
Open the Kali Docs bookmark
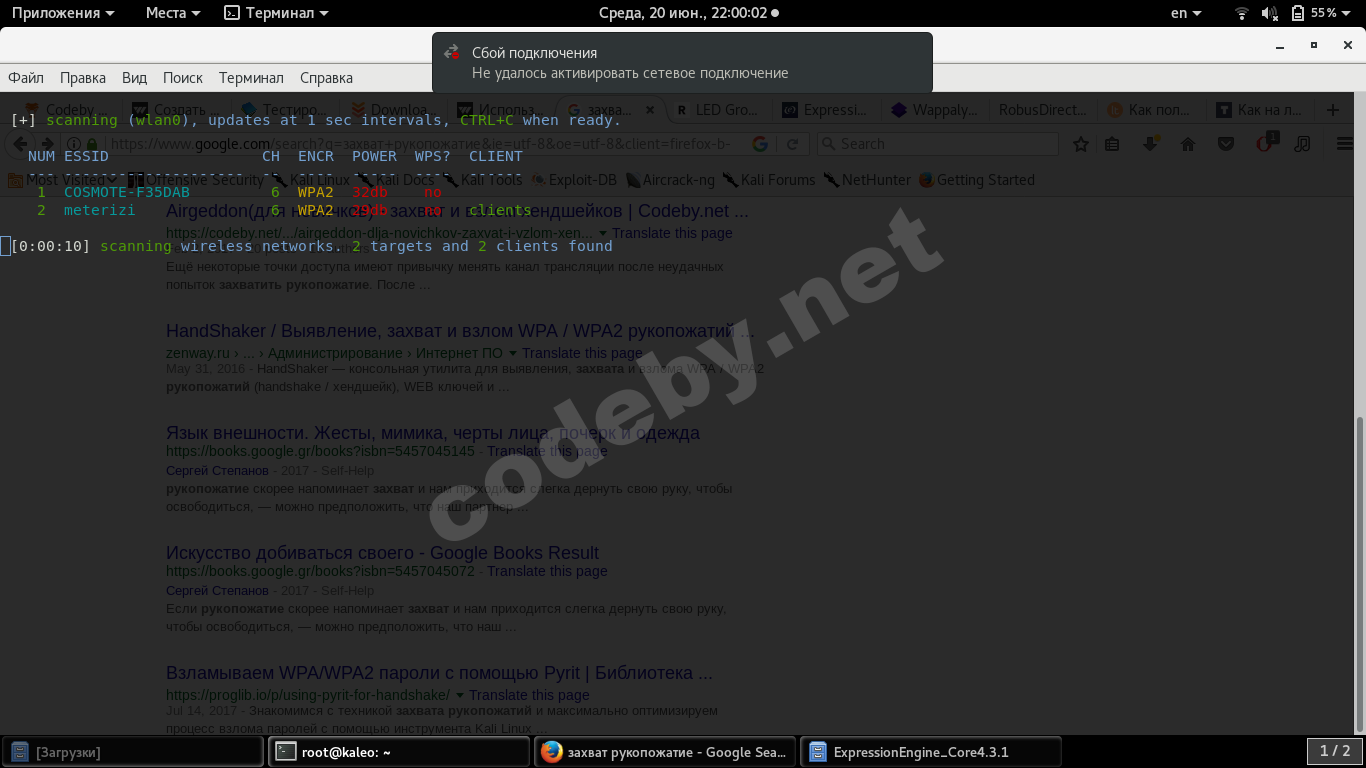[x=397, y=180]
